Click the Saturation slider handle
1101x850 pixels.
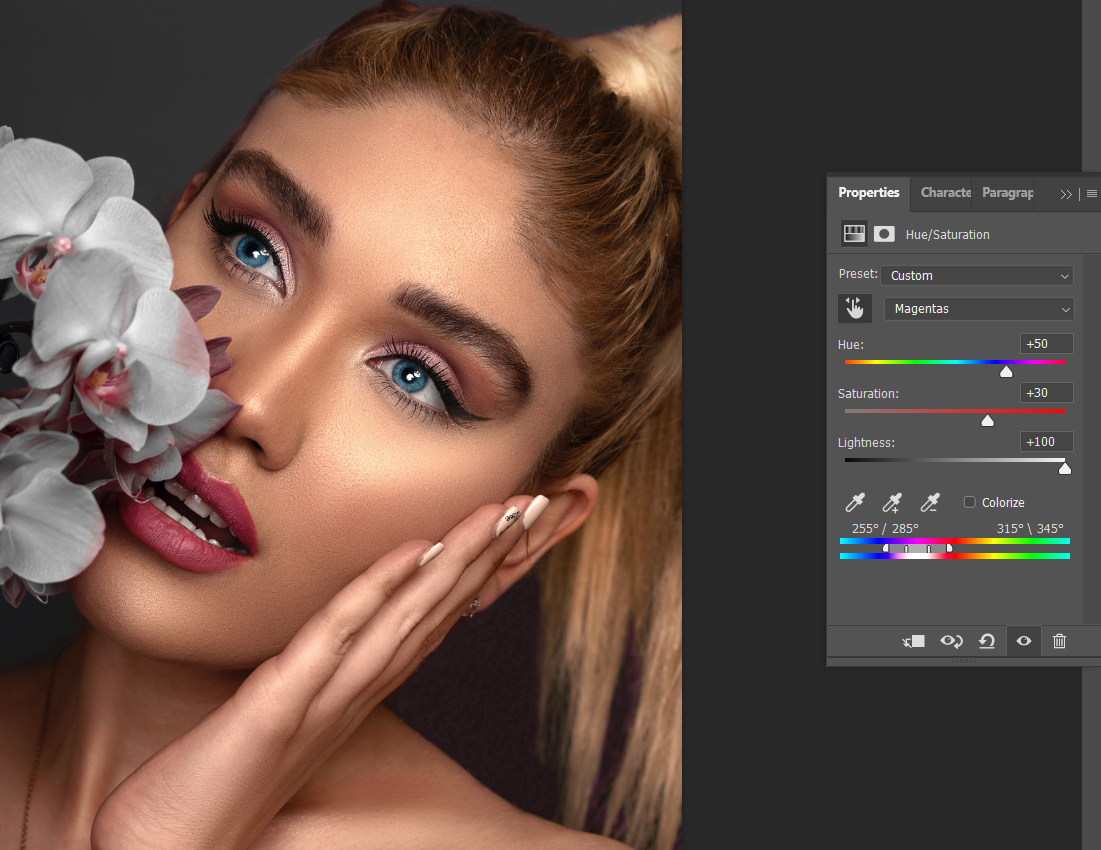coord(987,420)
